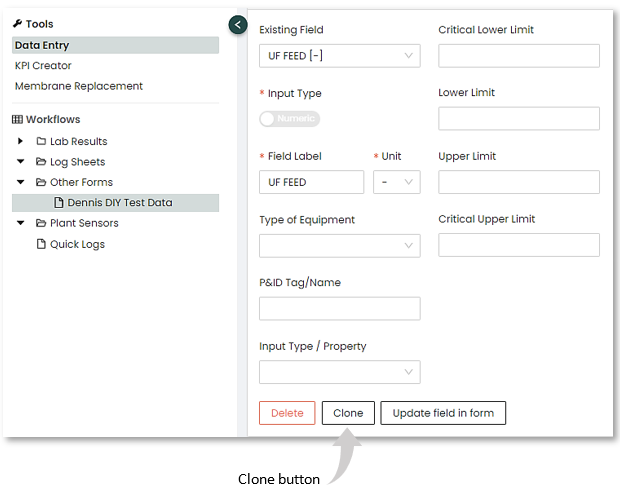Open the Unit dropdown
This screenshot has height=490, width=620.
pos(396,182)
